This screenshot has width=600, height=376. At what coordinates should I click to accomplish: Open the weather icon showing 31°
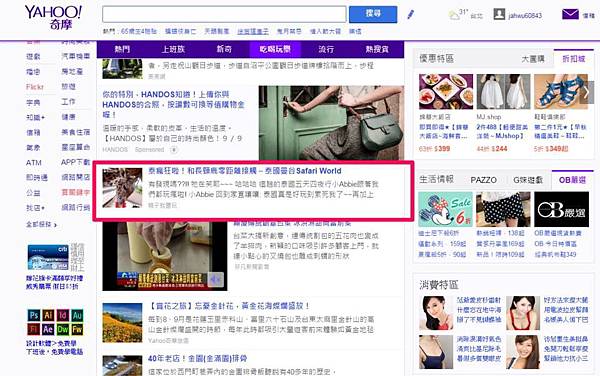(454, 15)
